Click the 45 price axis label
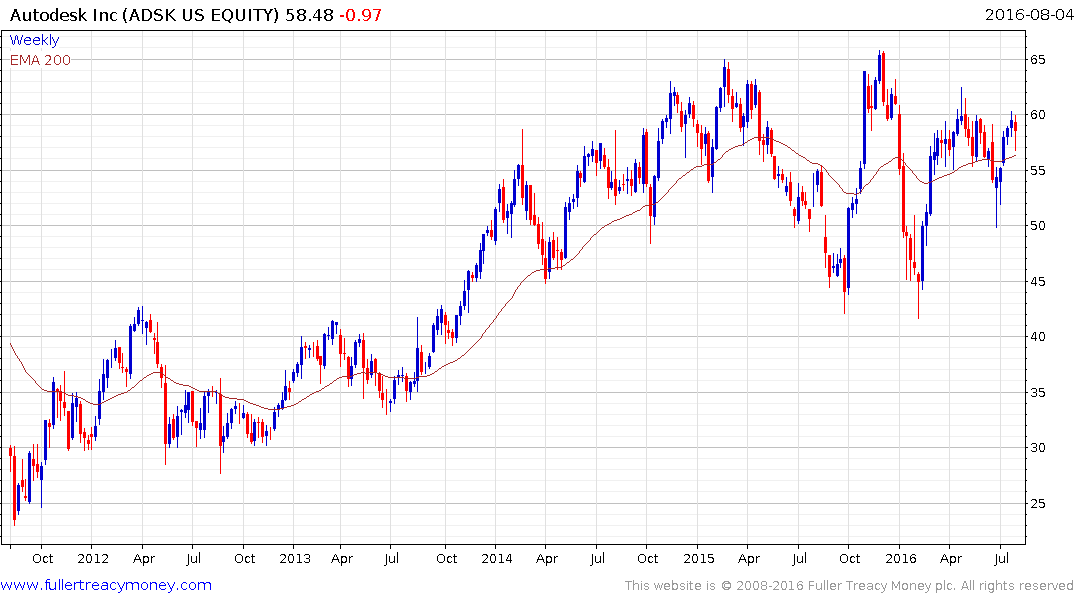 click(1038, 281)
